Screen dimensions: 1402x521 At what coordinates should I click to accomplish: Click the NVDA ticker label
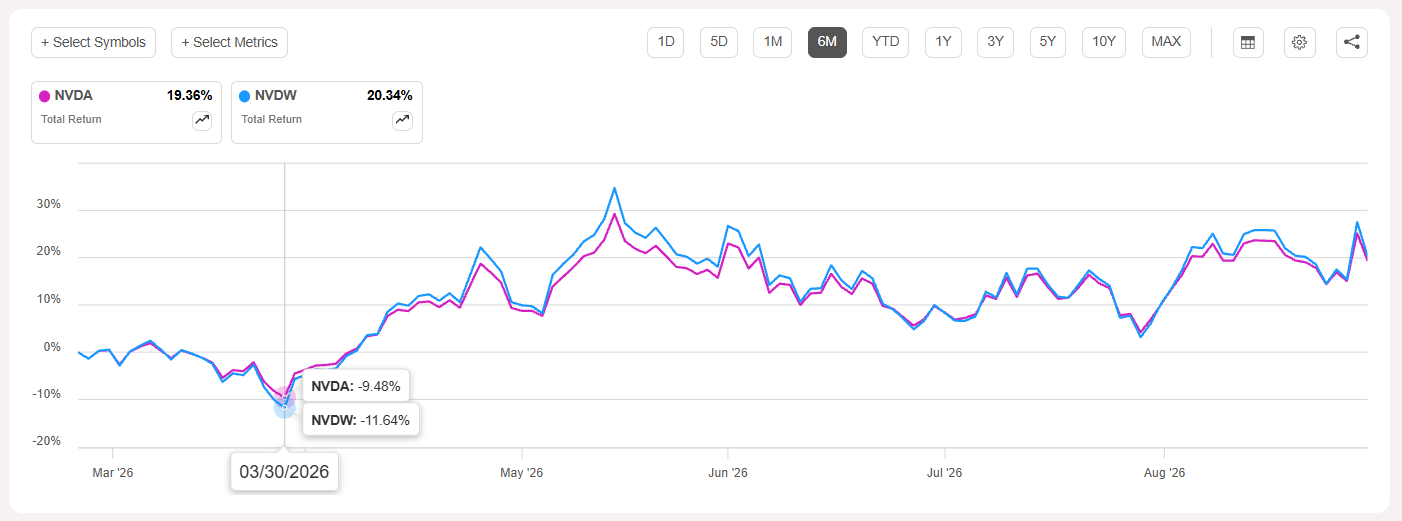[73, 96]
